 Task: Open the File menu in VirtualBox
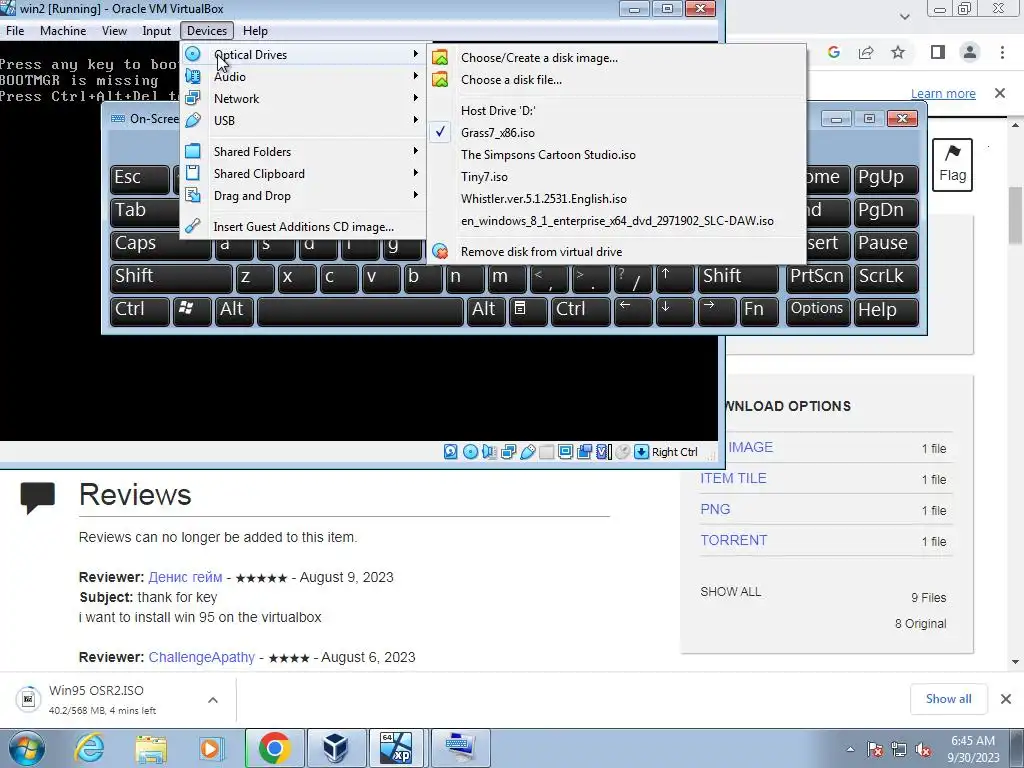click(x=15, y=31)
